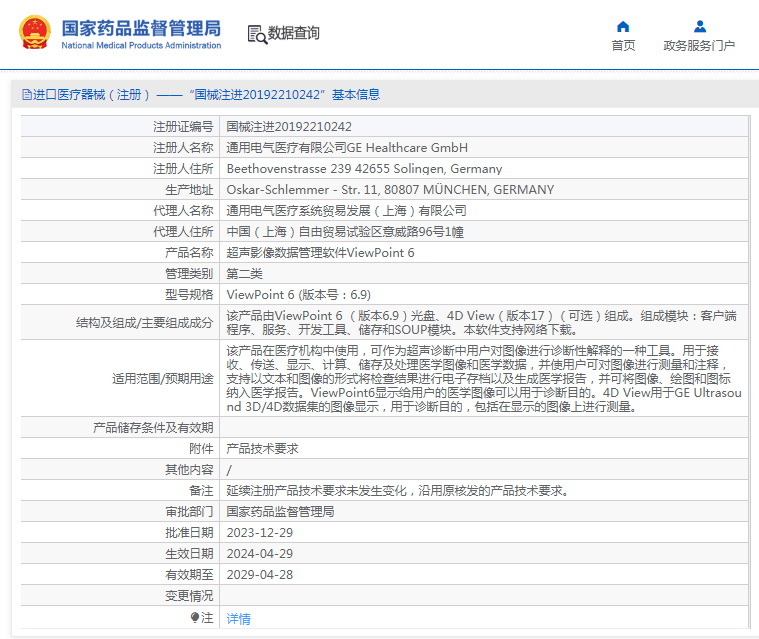The height and width of the screenshot is (639, 759).
Task: Click National Medical Products Administration subtitle
Action: pyautogui.click(x=141, y=46)
